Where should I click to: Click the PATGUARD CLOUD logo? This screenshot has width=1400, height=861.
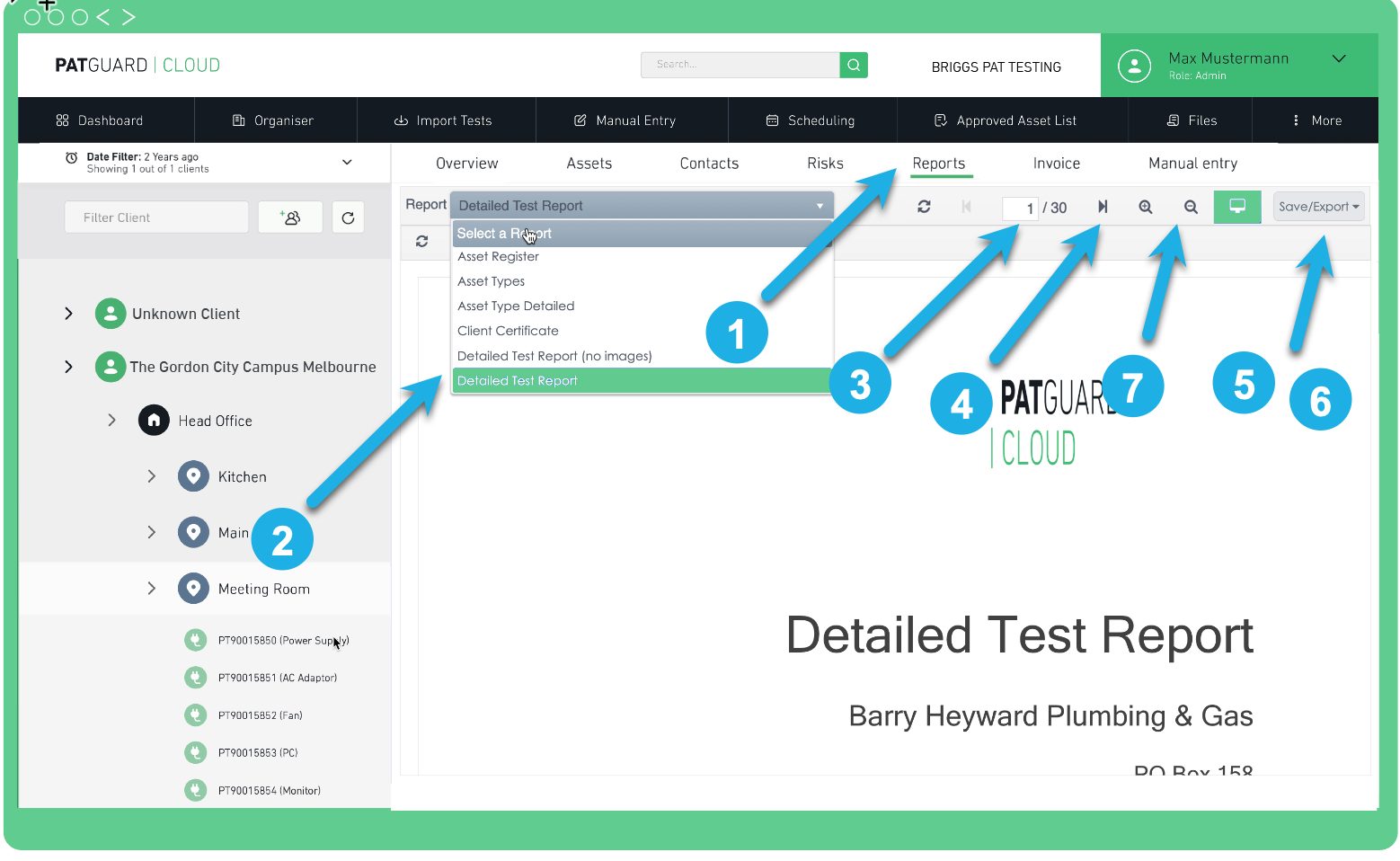(x=137, y=65)
